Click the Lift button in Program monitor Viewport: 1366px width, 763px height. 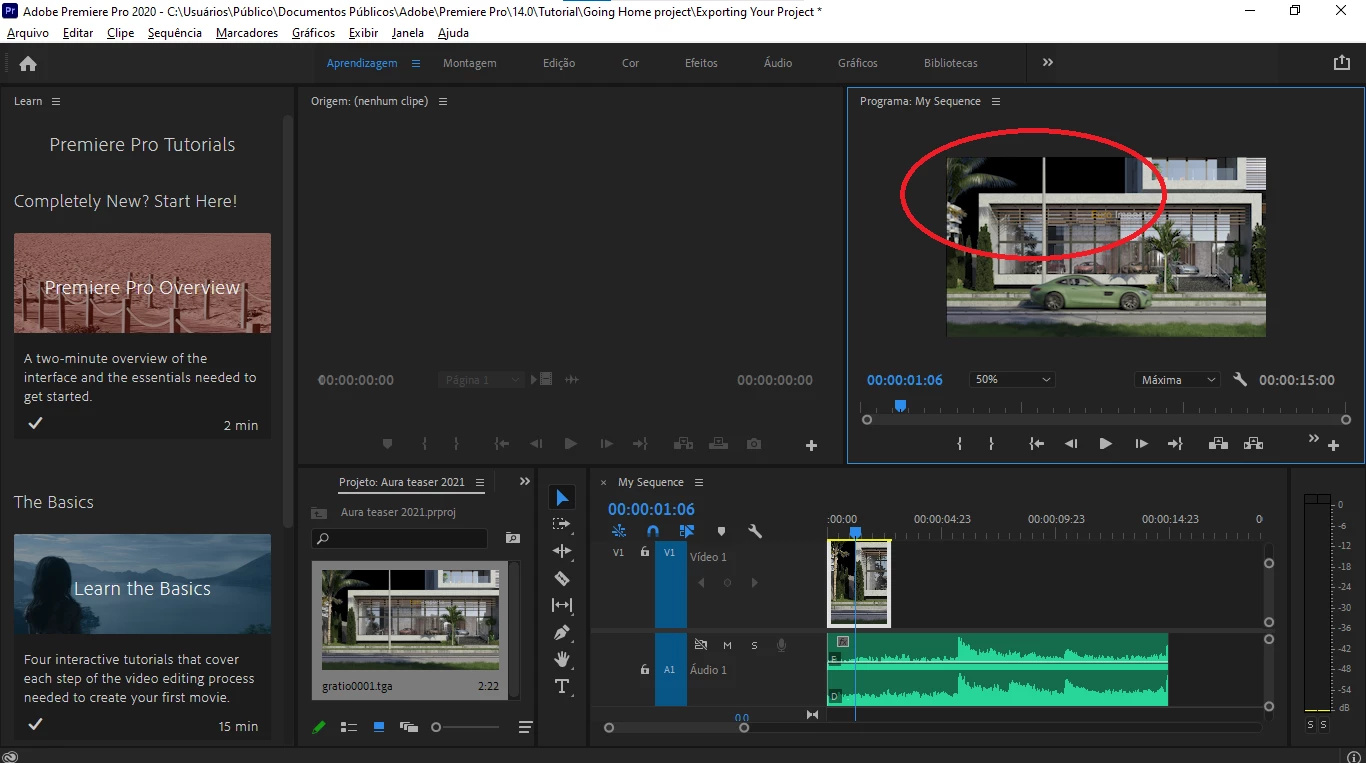(x=1218, y=444)
